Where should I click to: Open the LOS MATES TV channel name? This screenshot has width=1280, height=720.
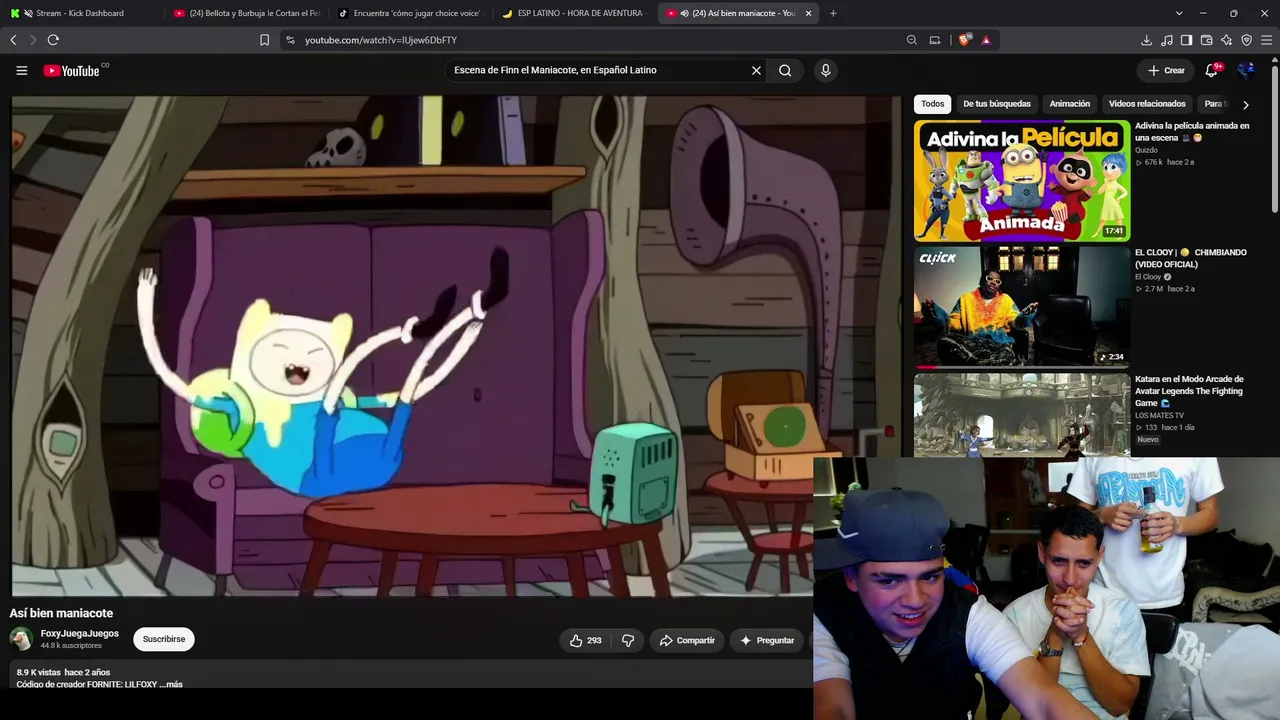(x=1159, y=415)
